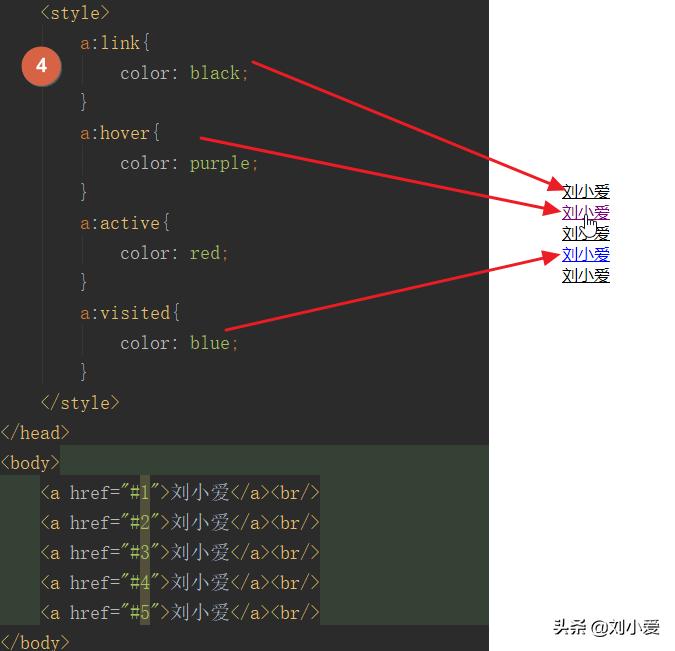This screenshot has width=675, height=651.
Task: Click the value blue in the code
Action: pyautogui.click(x=210, y=343)
